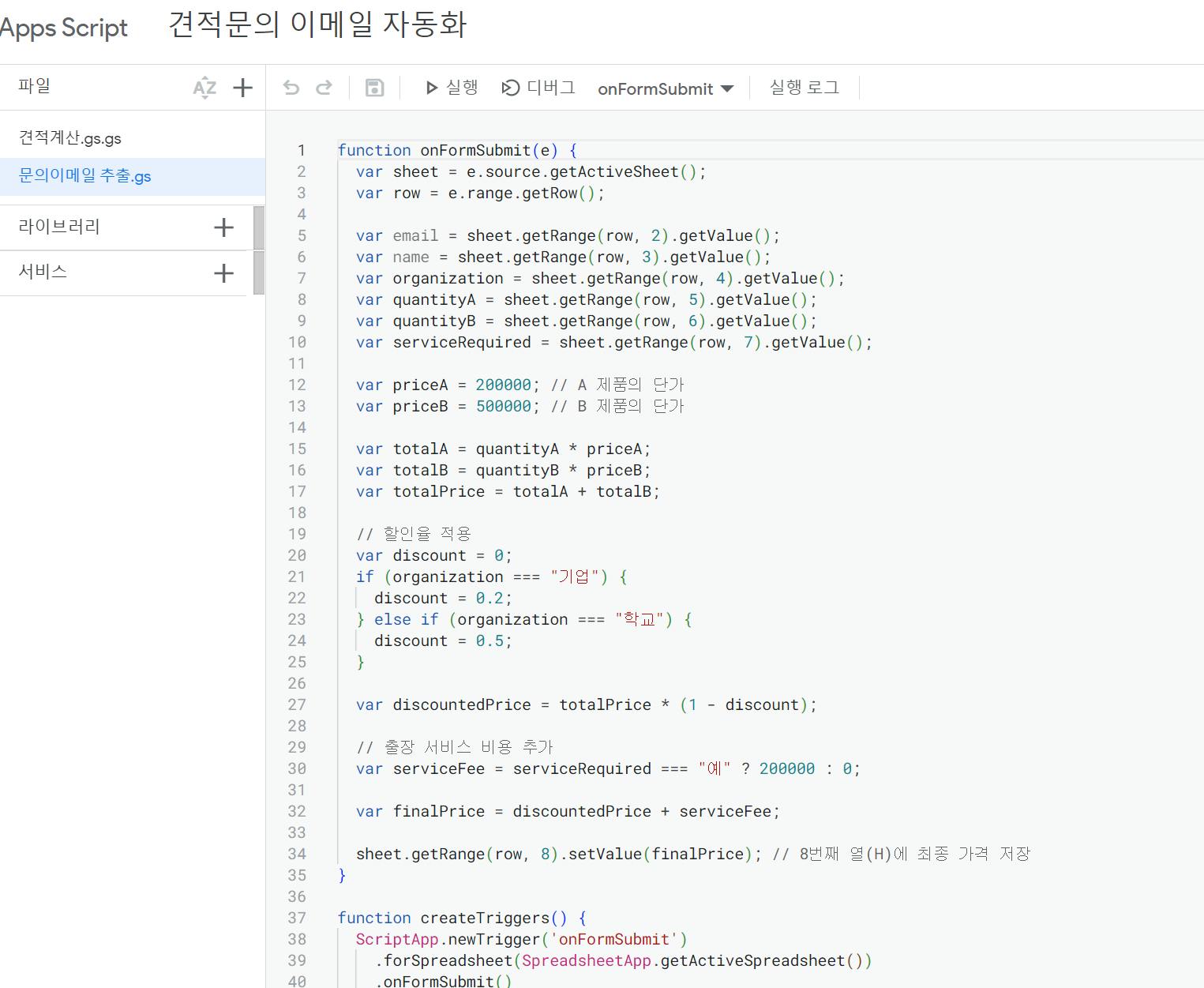Image resolution: width=1204 pixels, height=988 pixels.
Task: Click the project title 견적문의 이메일 자동화
Action: (x=317, y=24)
